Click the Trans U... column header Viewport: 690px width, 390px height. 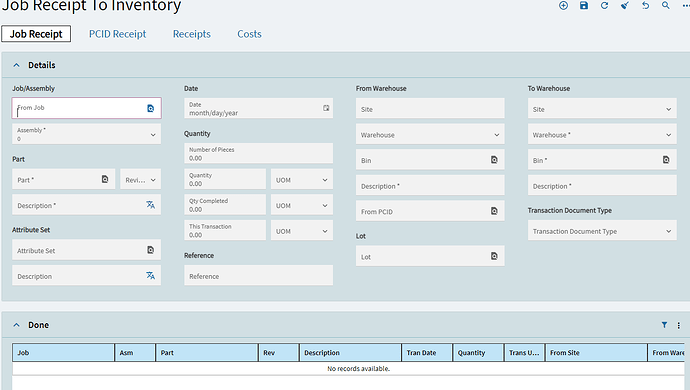[525, 353]
